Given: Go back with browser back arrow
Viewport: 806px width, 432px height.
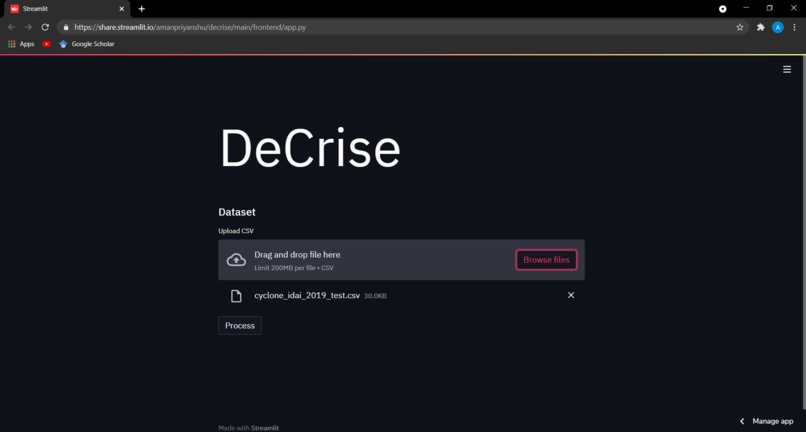Looking at the screenshot, I should tap(11, 27).
